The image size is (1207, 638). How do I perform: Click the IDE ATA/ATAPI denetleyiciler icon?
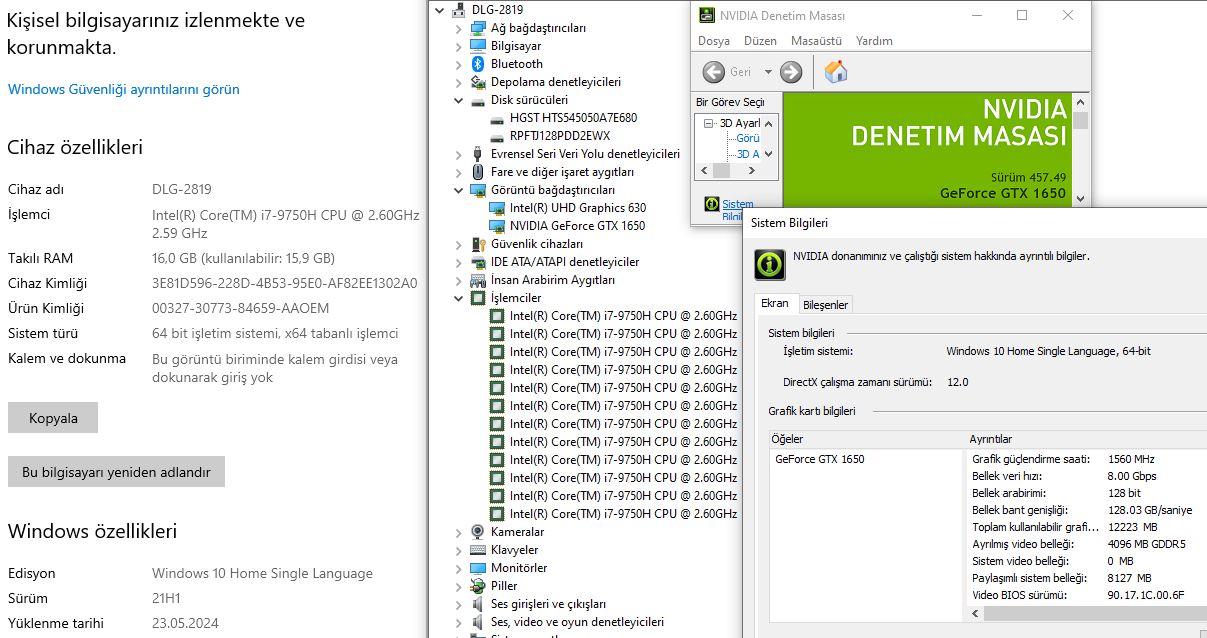[479, 262]
